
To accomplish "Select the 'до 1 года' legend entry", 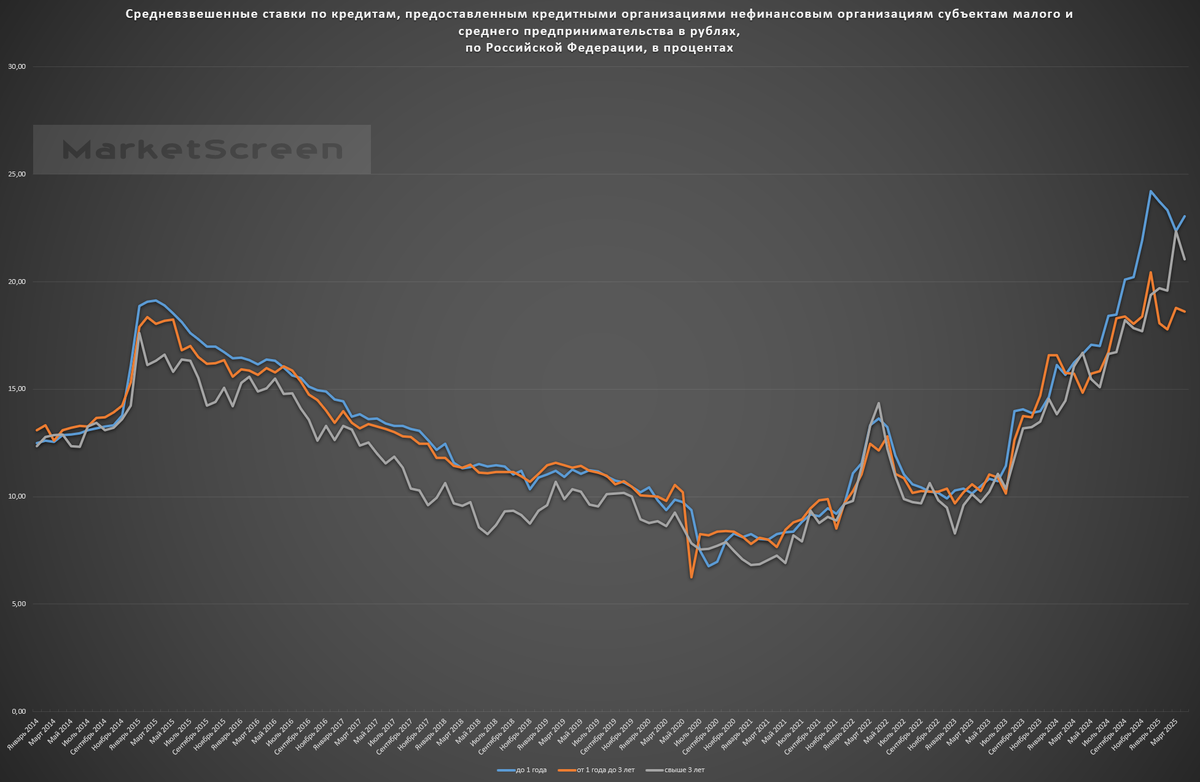I will pyautogui.click(x=531, y=770).
